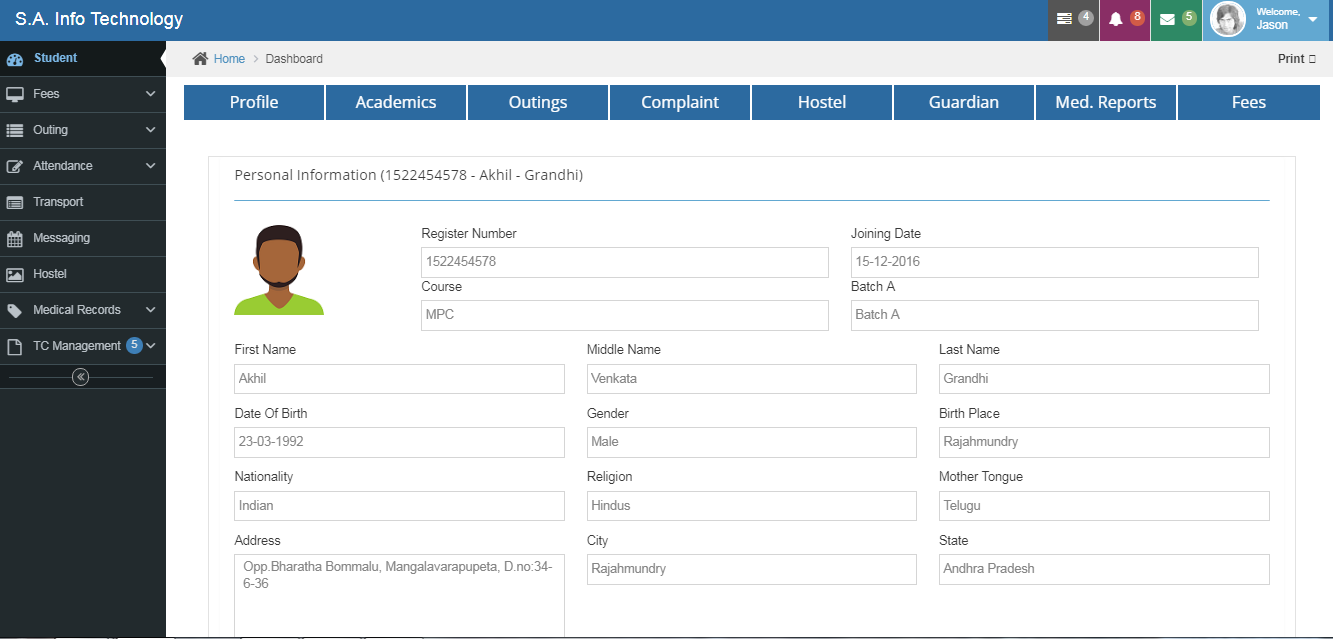
Task: Expand the Medical Records sidebar chevron
Action: coord(151,310)
